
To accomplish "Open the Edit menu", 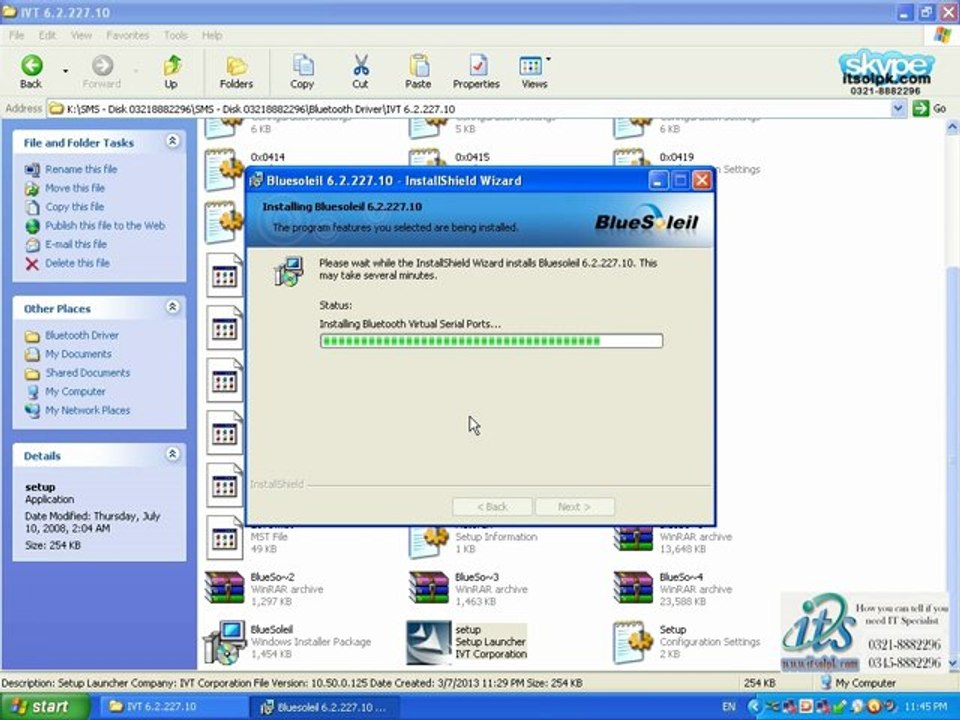I will click(x=47, y=36).
